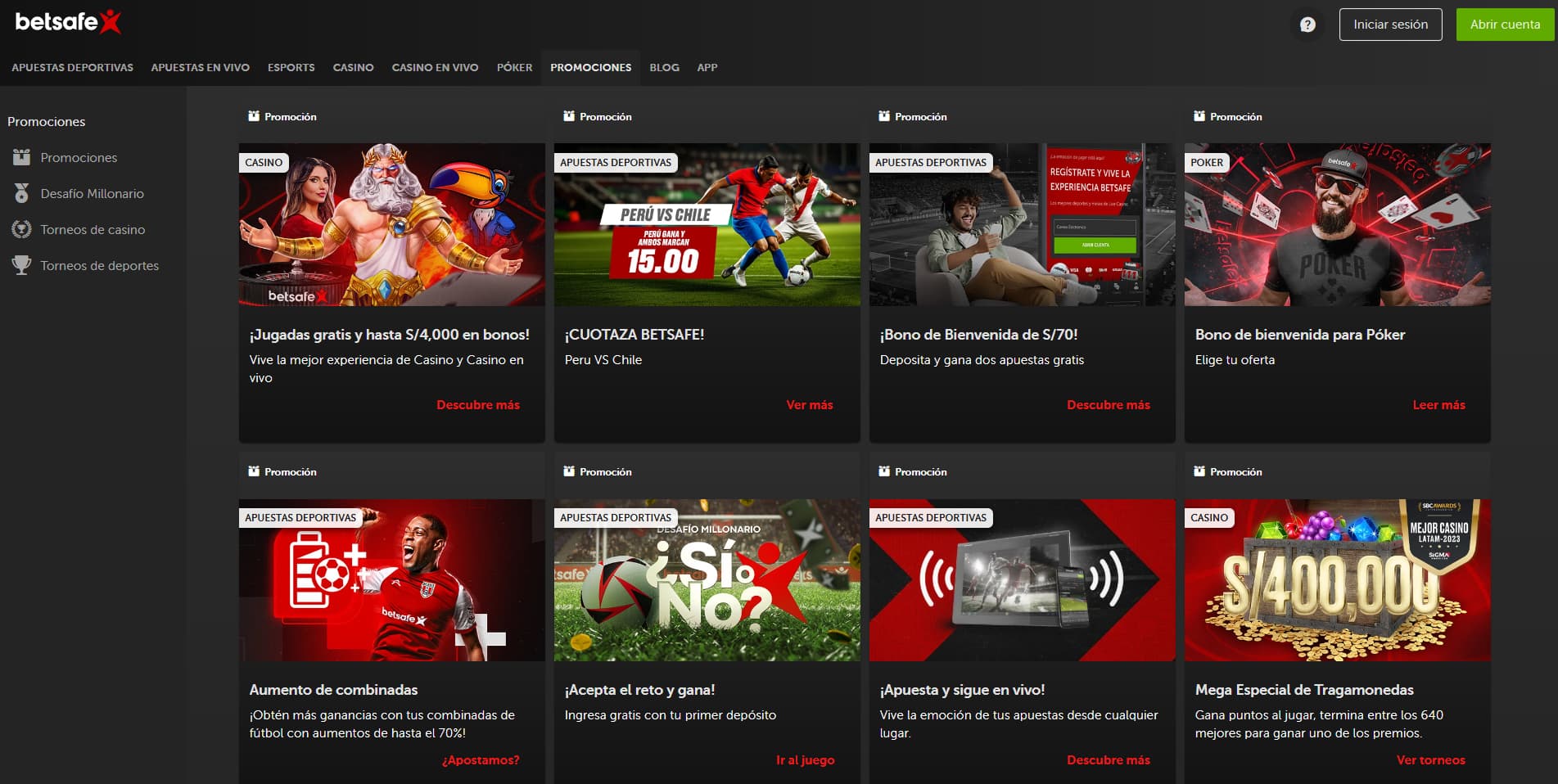
Task: Open Ver más on the CUOTAZA BETSAFE promo
Action: pos(809,404)
